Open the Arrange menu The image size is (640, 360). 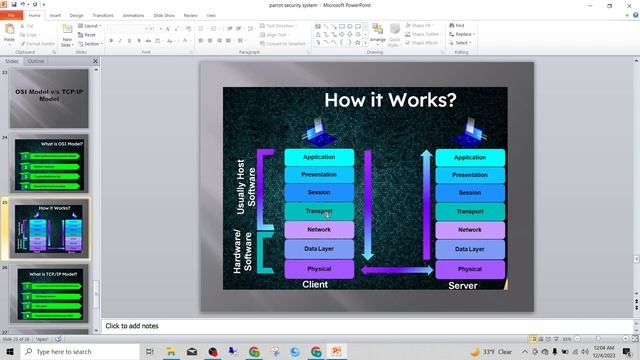378,34
